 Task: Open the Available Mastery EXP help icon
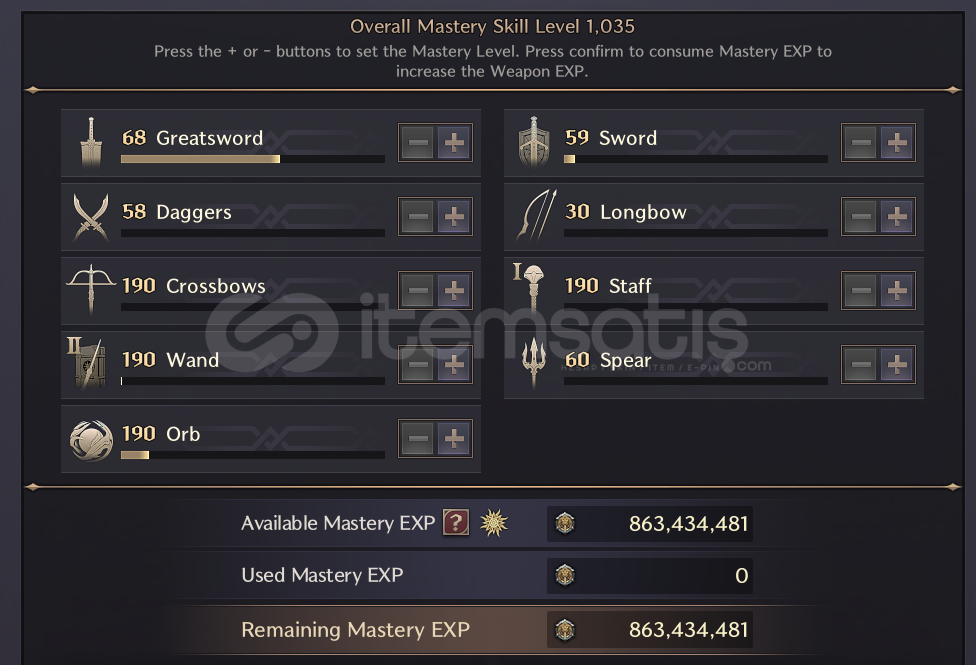click(x=456, y=522)
